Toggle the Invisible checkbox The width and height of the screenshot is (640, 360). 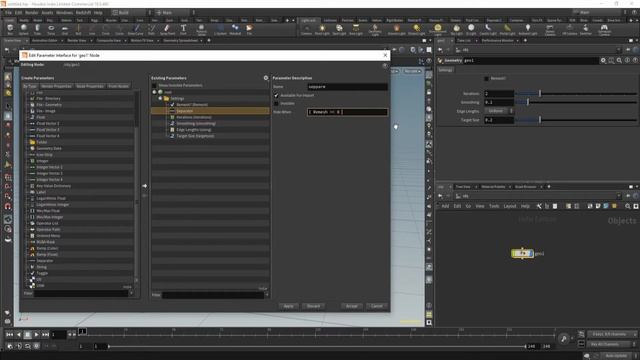(x=276, y=103)
